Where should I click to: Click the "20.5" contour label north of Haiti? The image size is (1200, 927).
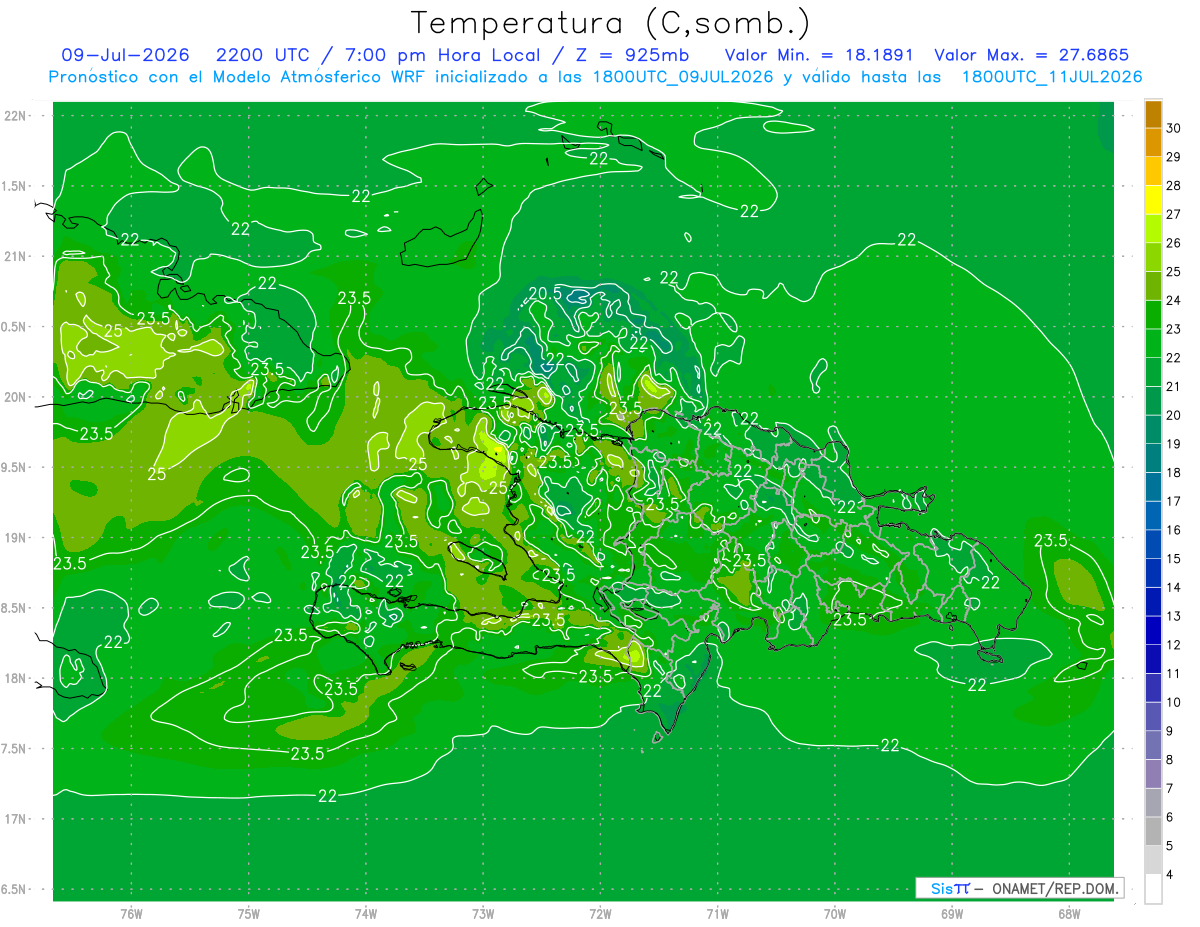(544, 293)
